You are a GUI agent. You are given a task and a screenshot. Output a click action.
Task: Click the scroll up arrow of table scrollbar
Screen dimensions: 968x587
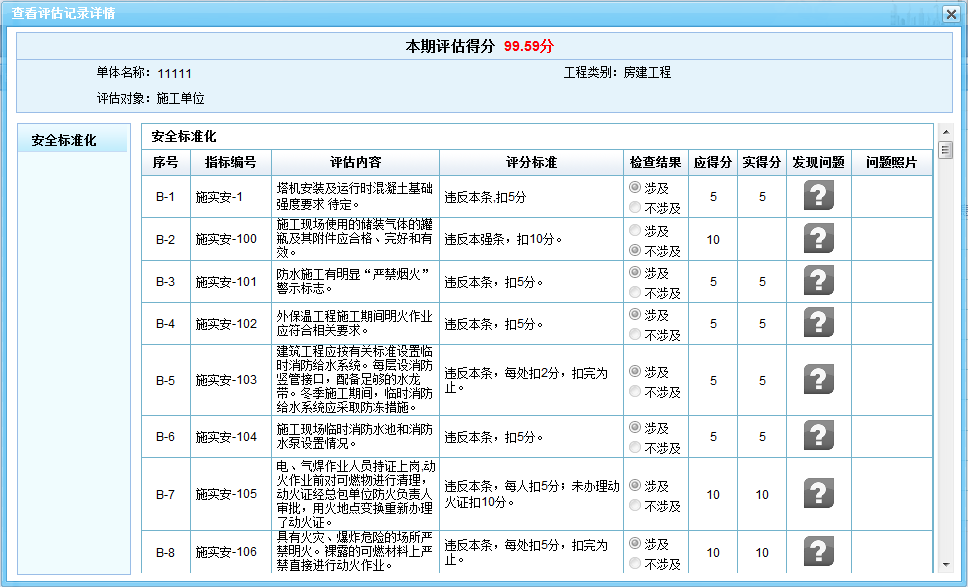(x=944, y=132)
